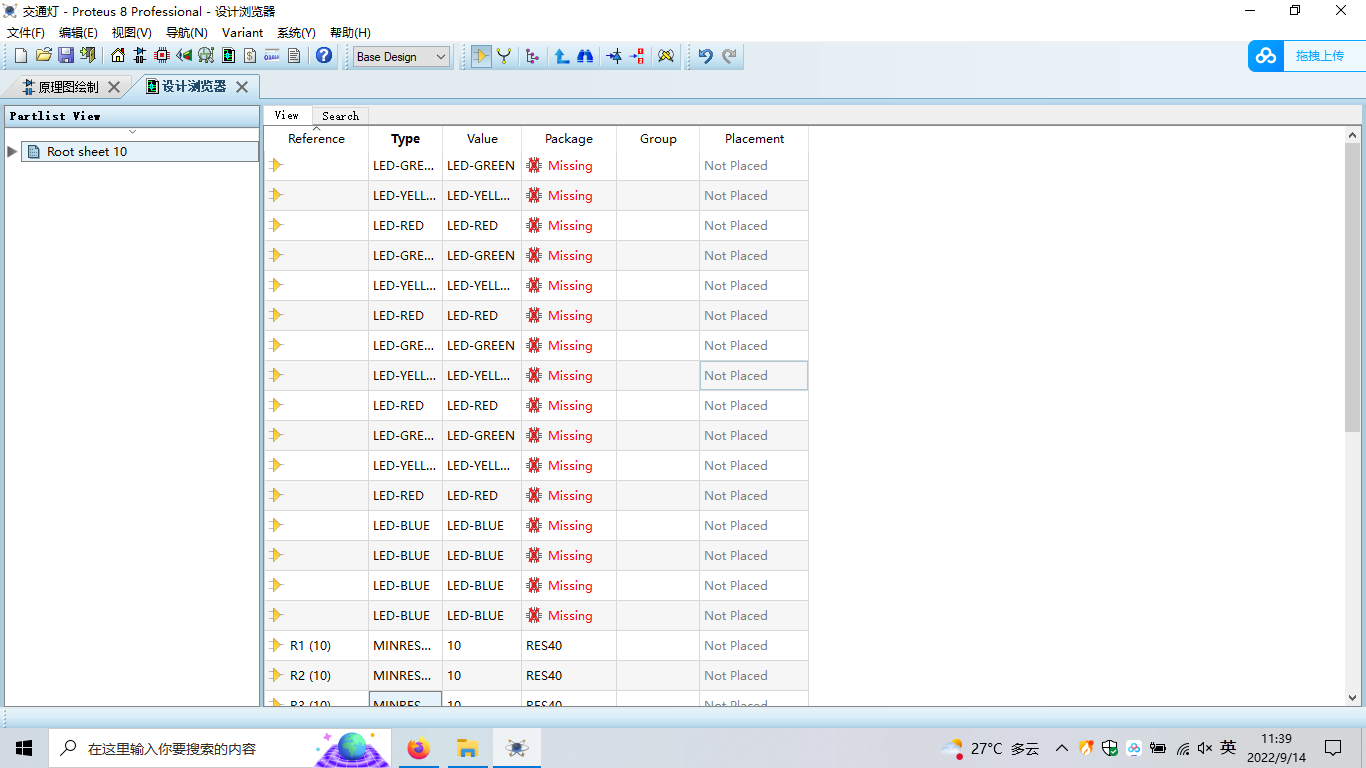Image resolution: width=1366 pixels, height=768 pixels.
Task: Open the Source Code toolbar icon
Action: (x=272, y=56)
